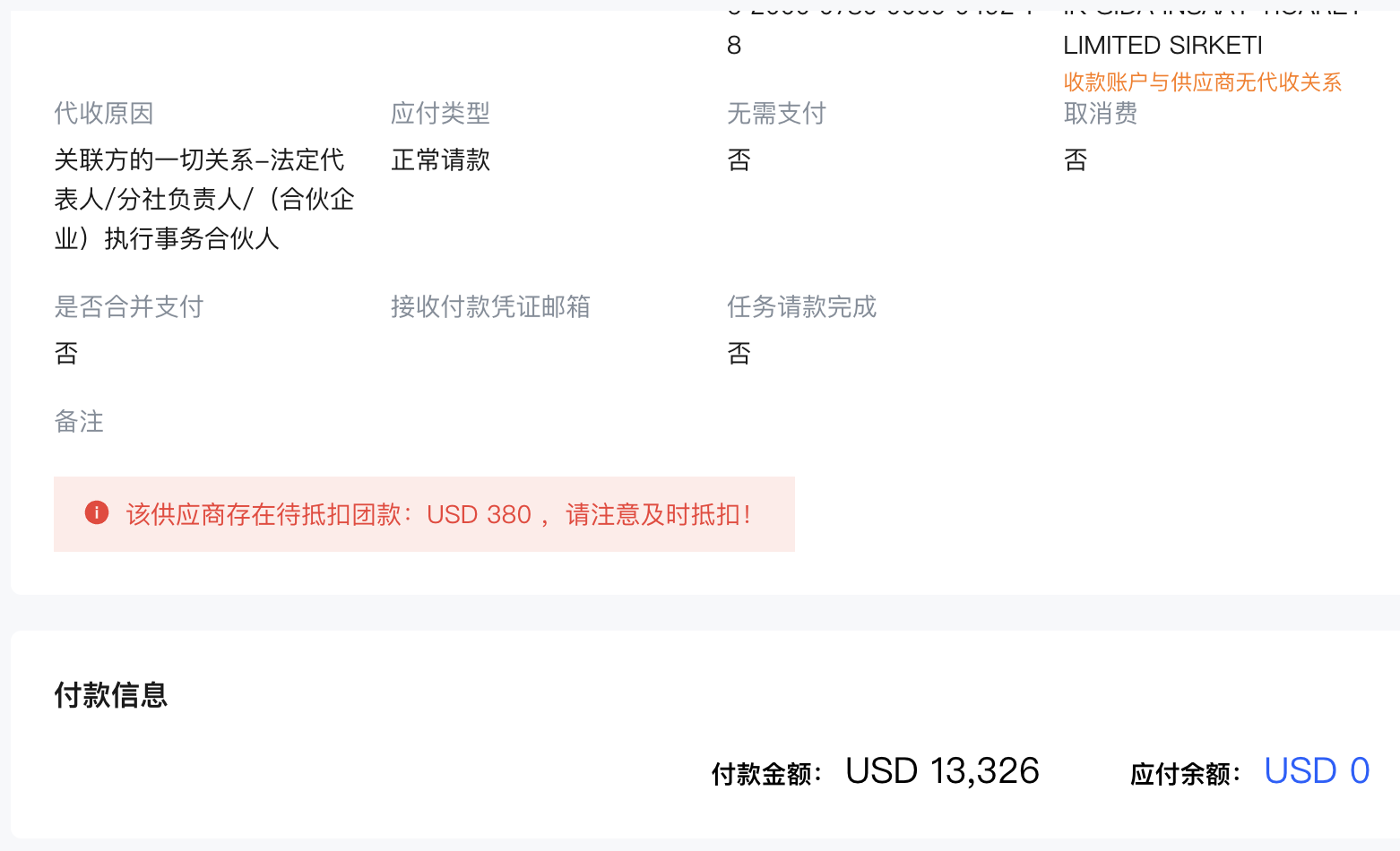
Task: Click the blue USD 0 balance link
Action: (x=1316, y=771)
